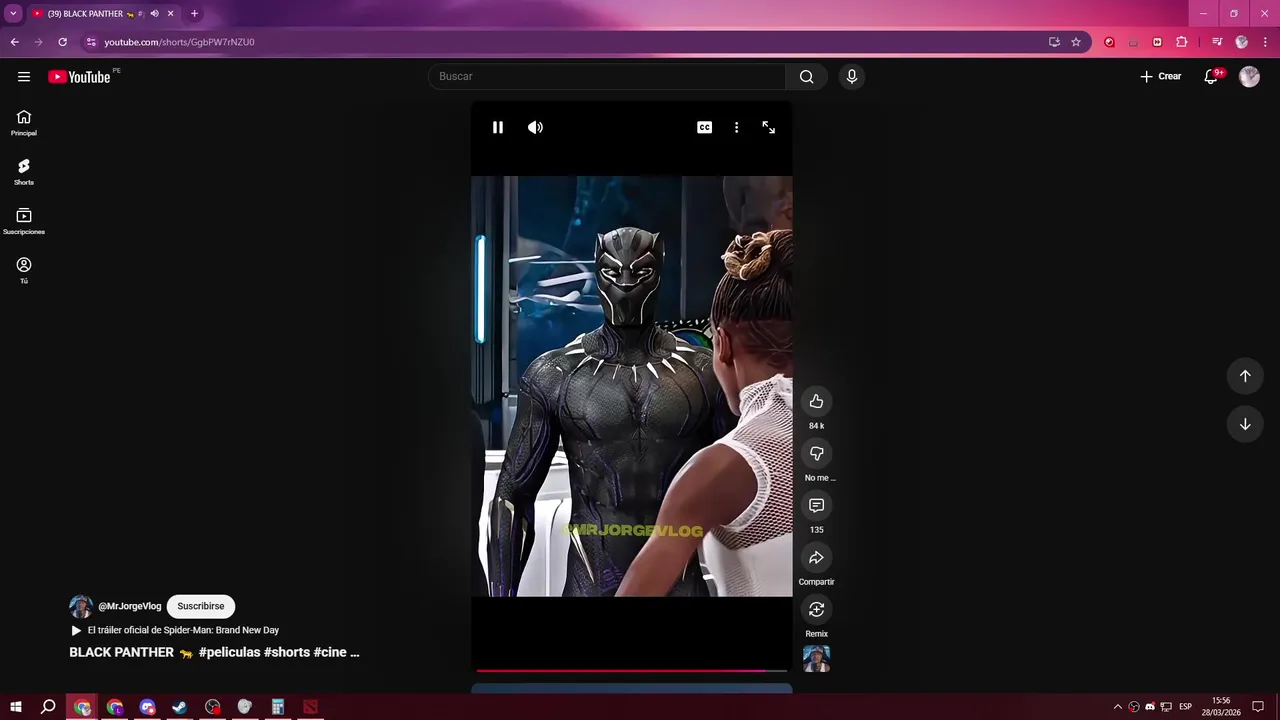Image resolution: width=1280 pixels, height=720 pixels.
Task: Focus the Buscar search field
Action: tap(607, 77)
